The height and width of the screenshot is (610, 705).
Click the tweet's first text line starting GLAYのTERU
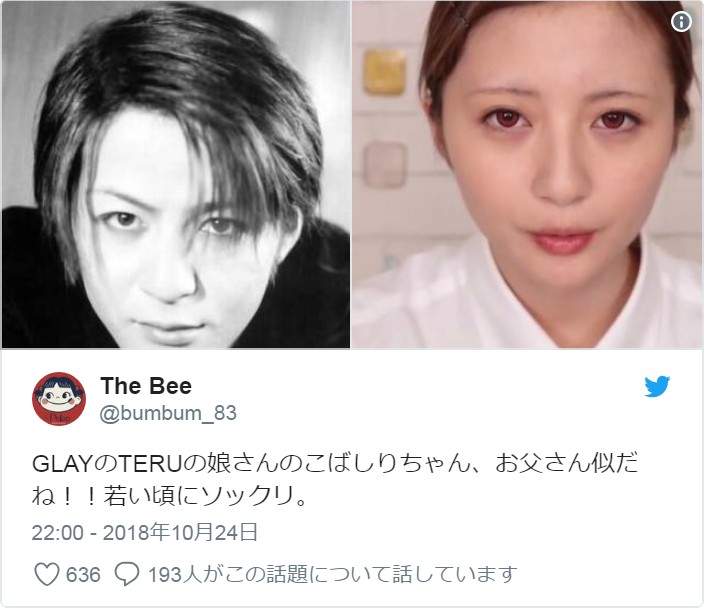click(x=335, y=463)
